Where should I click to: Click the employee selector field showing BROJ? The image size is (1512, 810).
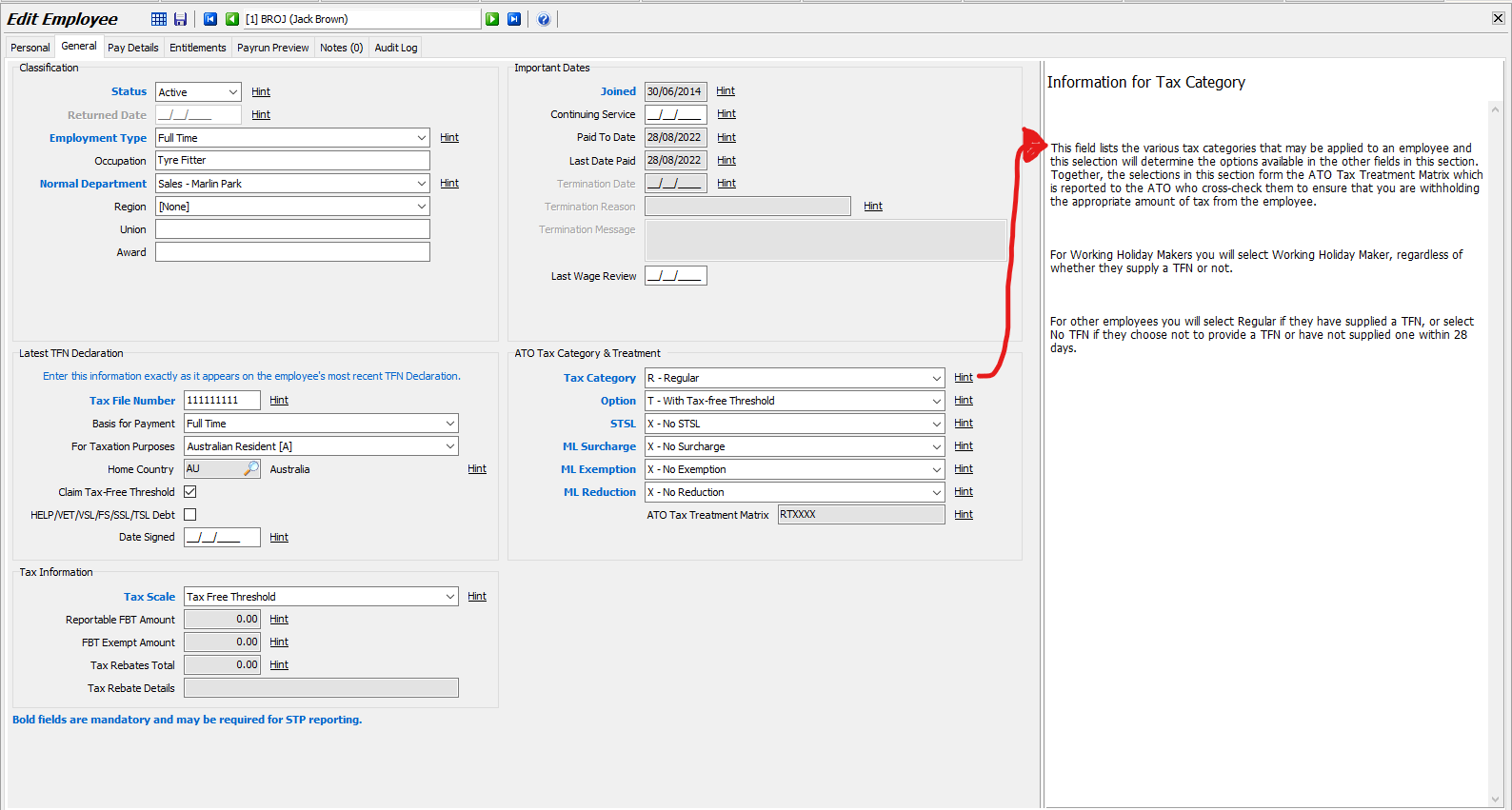coord(362,19)
